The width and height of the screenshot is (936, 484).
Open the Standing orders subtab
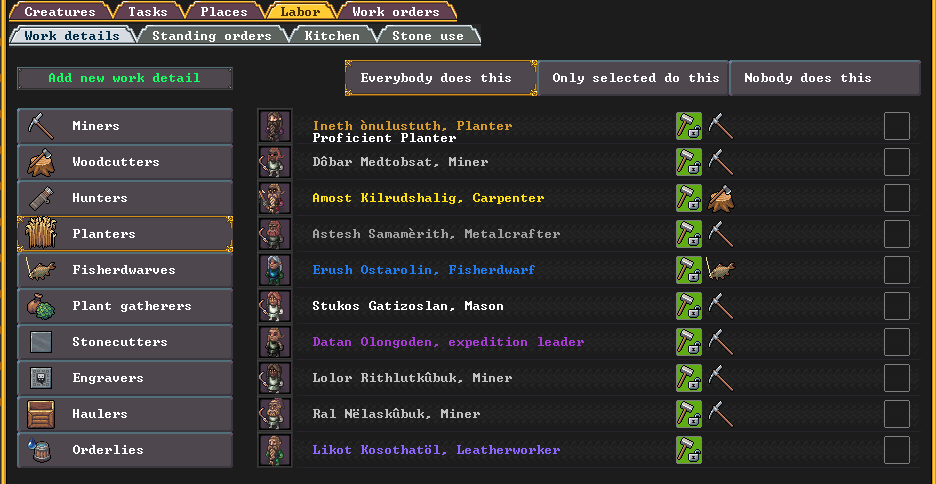(x=212, y=36)
